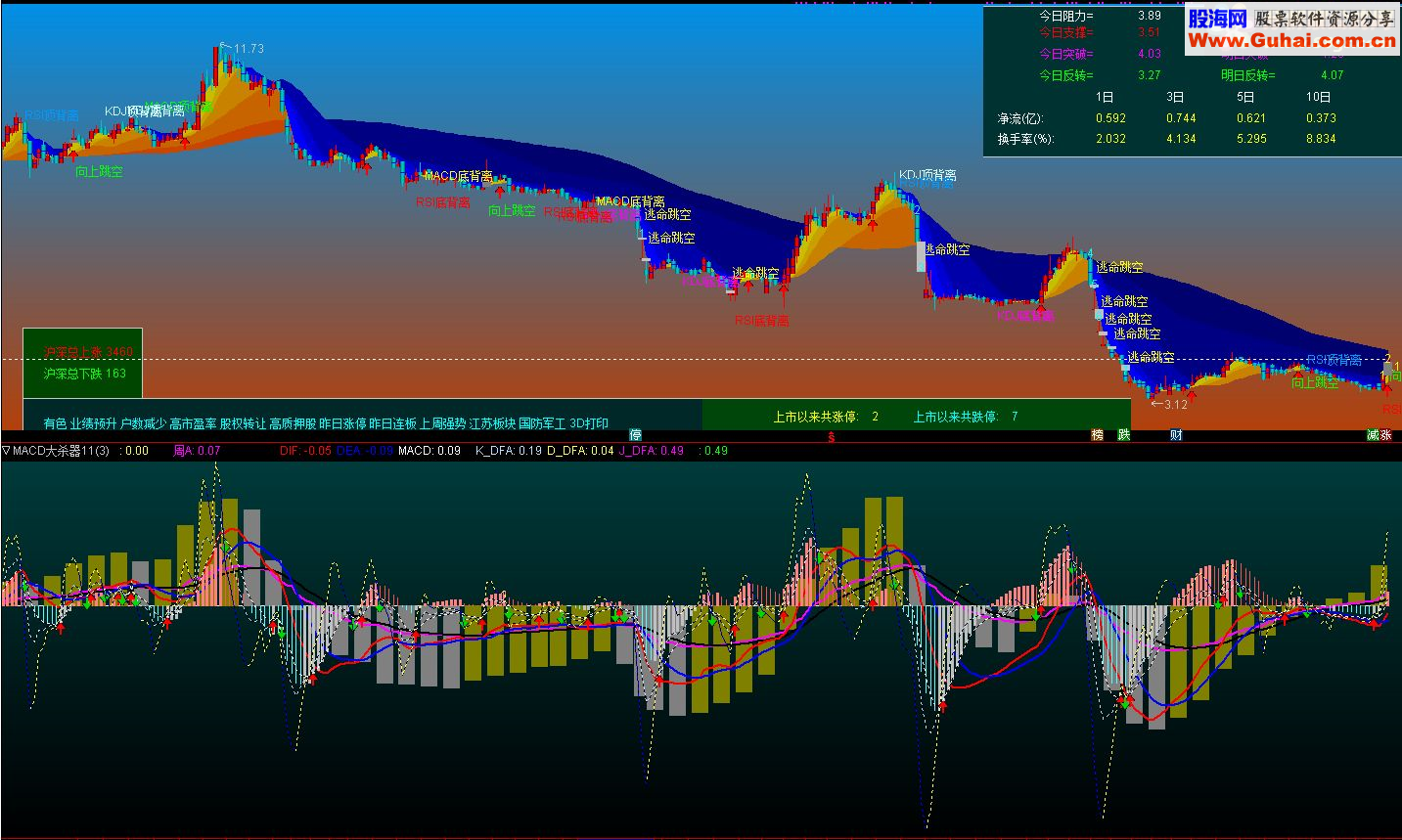
Task: Expand the MACD大杀器11(3) indicator triangle
Action: coord(6,451)
